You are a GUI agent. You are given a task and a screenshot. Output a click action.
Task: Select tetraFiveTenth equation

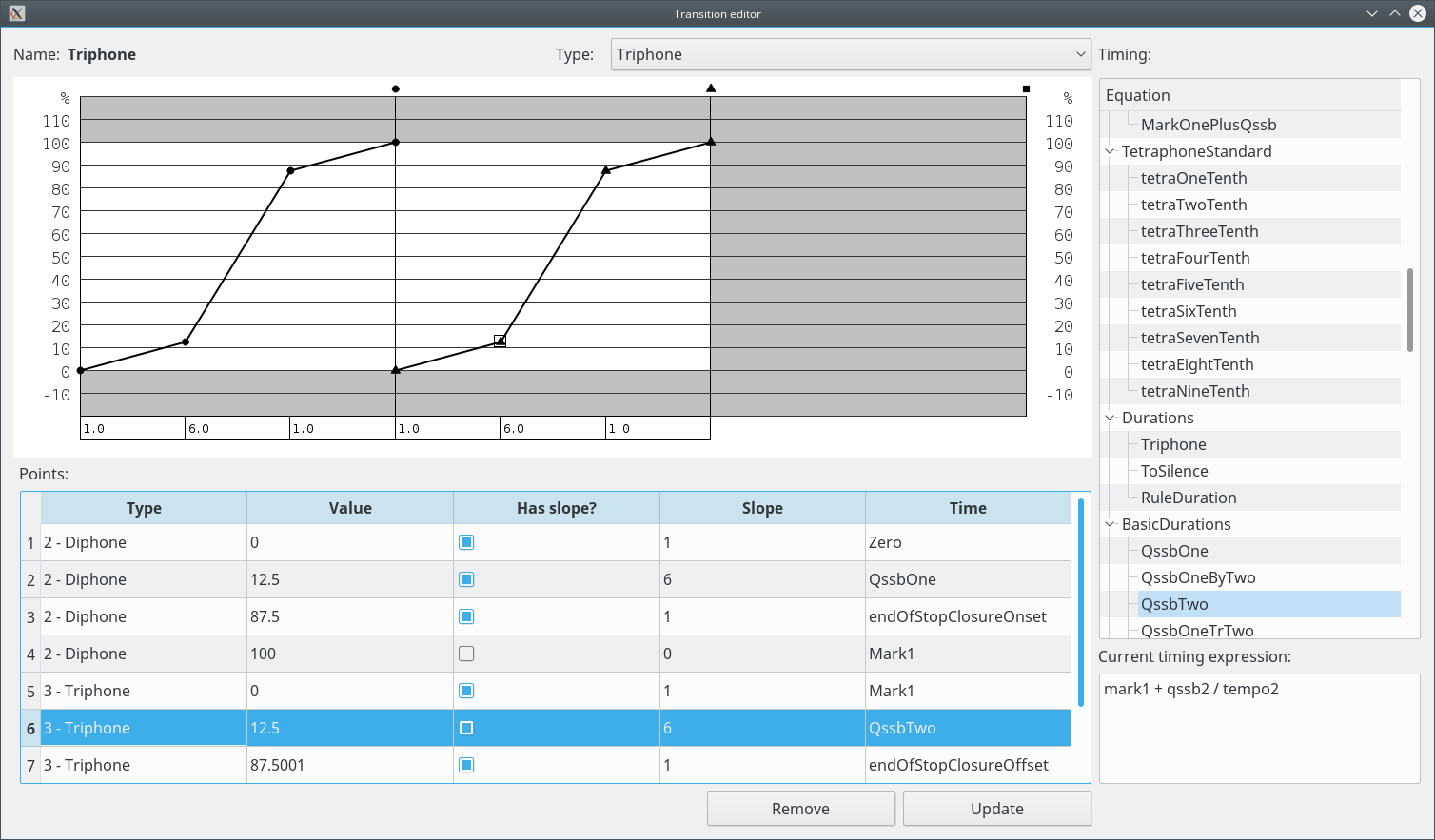[1192, 284]
